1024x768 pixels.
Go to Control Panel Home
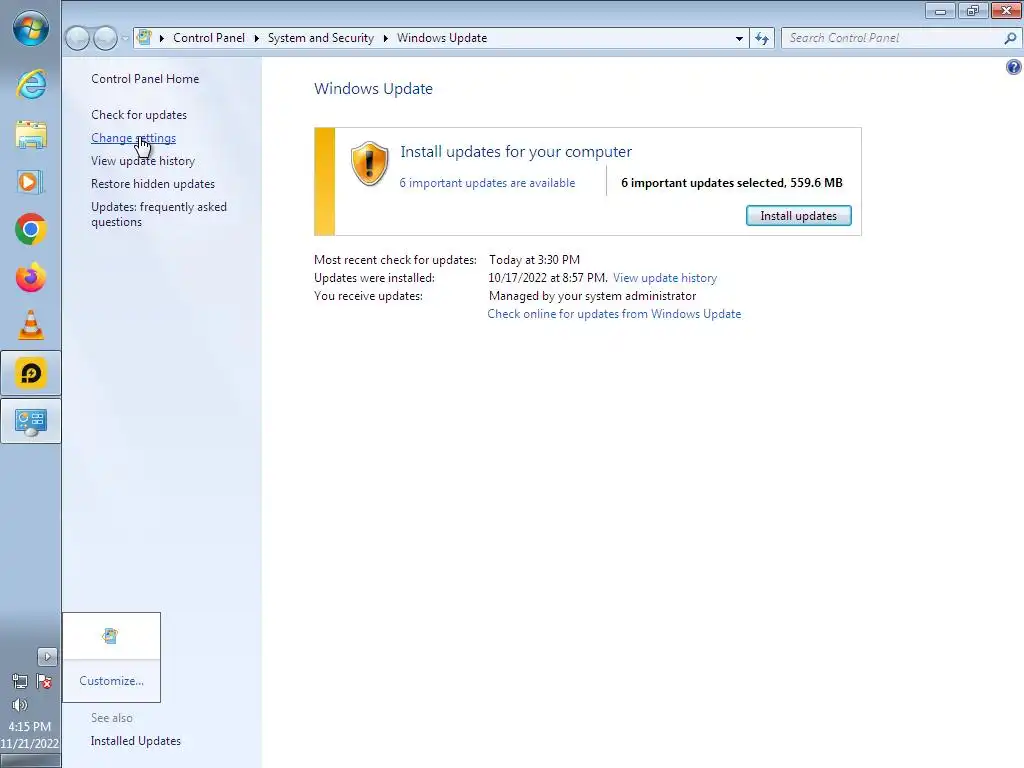point(145,78)
